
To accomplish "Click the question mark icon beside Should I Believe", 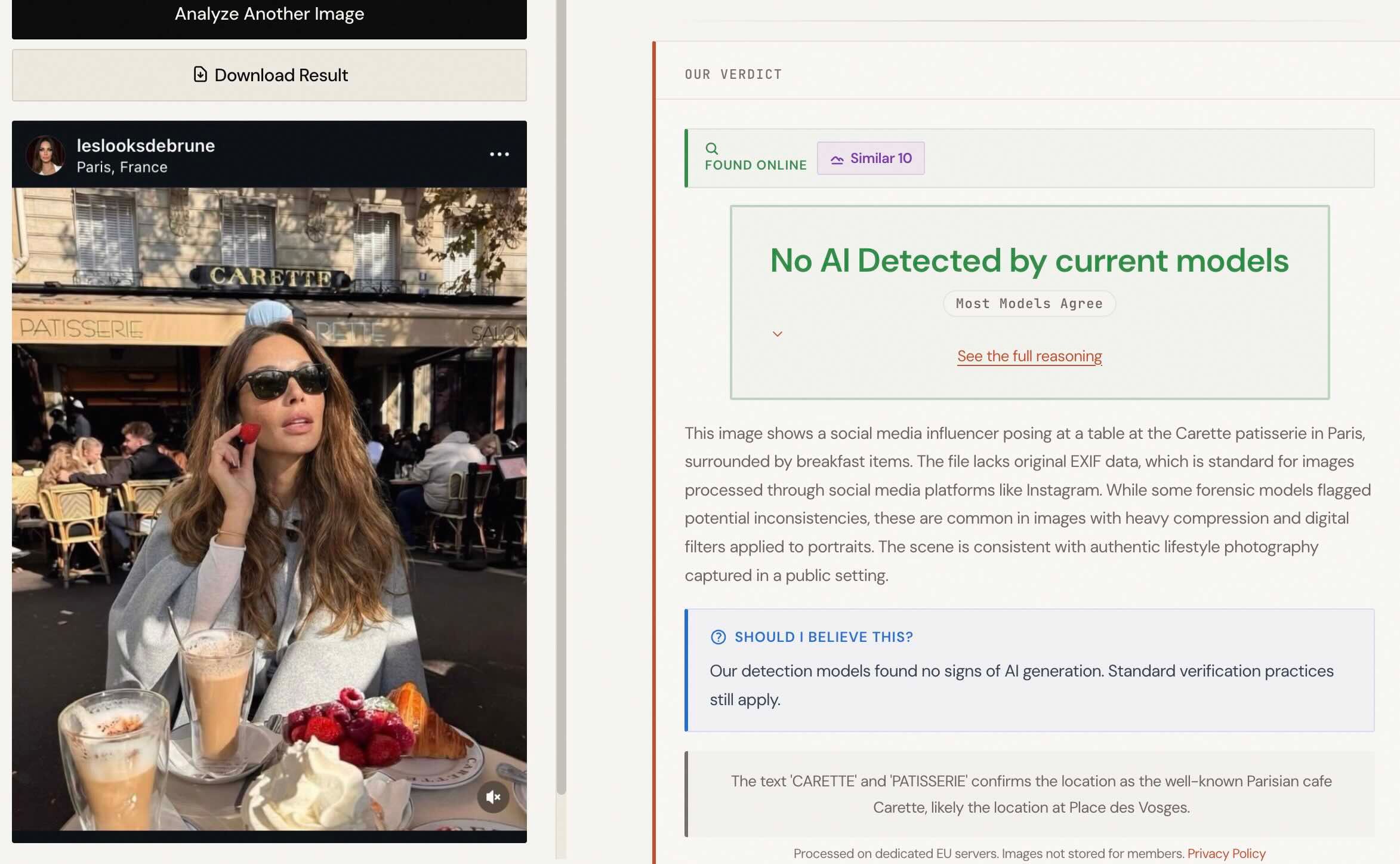I will [x=718, y=637].
